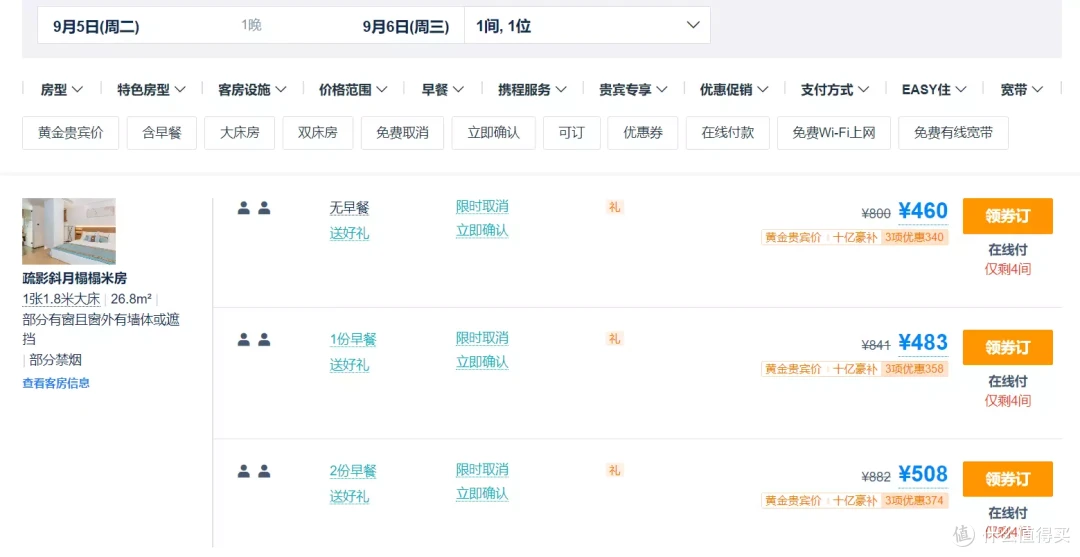
Task: Click the 礼 gift badge in the ¥508 row
Action: [x=614, y=470]
